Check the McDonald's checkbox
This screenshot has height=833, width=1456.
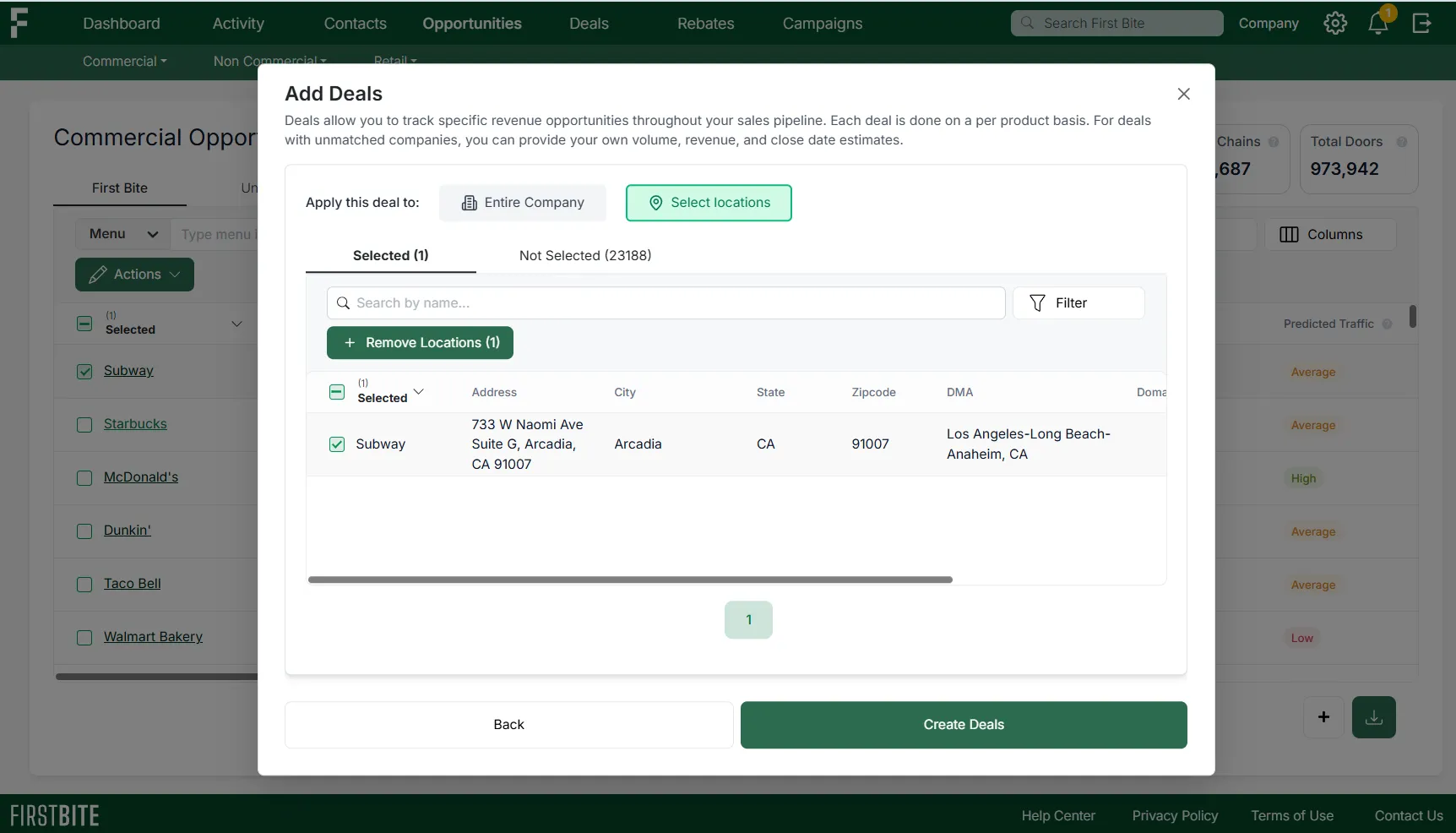pos(84,478)
